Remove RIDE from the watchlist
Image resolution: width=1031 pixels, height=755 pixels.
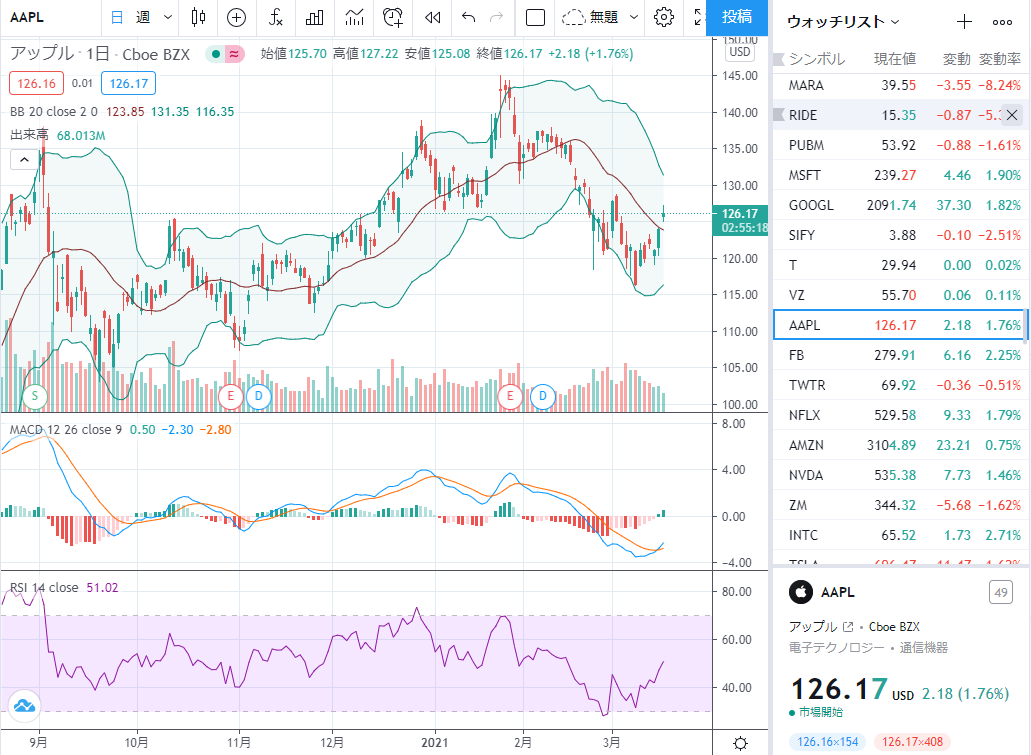tap(1012, 115)
